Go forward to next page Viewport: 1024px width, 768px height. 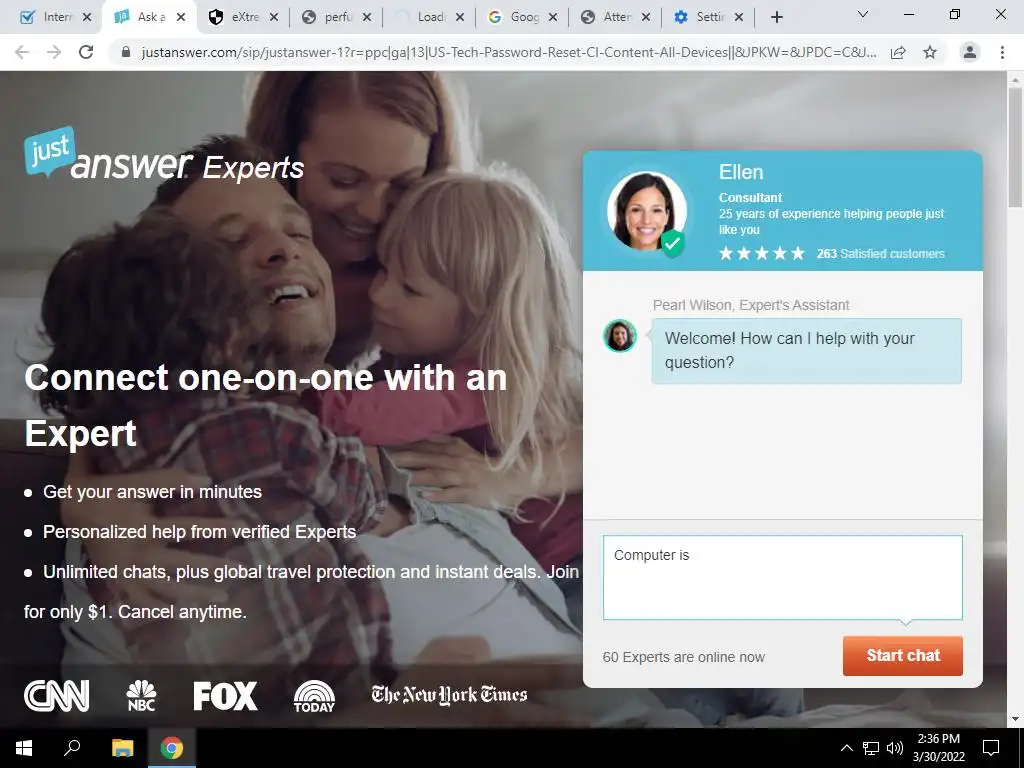[54, 52]
